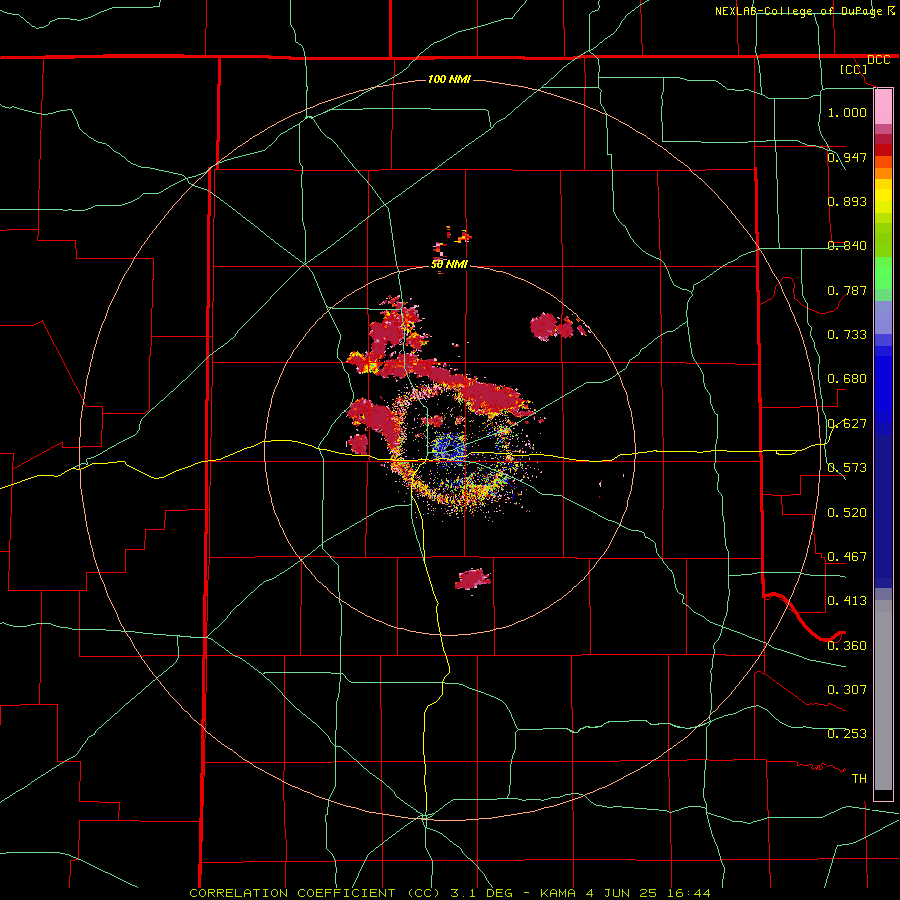Select the 0.947 legend value
This screenshot has width=900, height=900.
click(x=847, y=157)
